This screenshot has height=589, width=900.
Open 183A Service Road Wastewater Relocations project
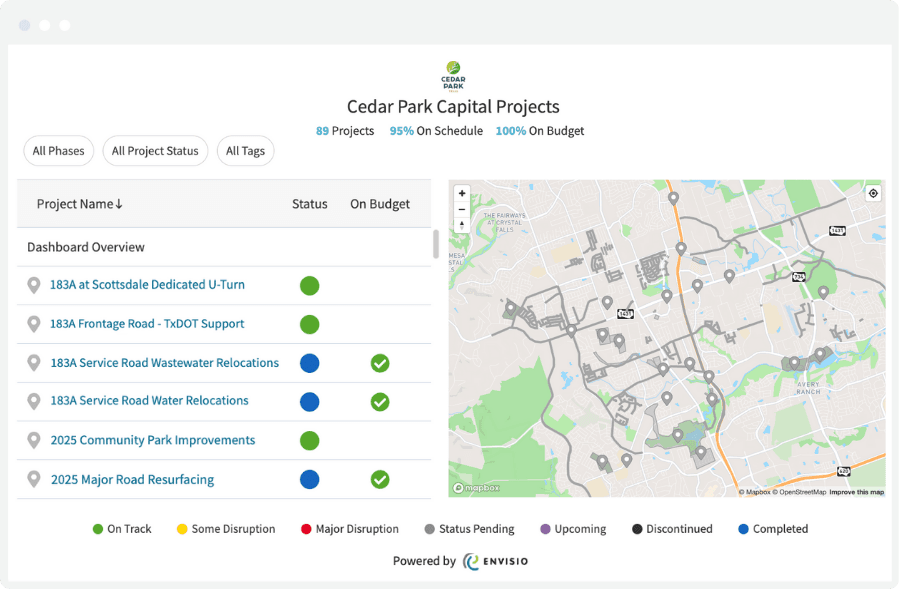point(165,363)
